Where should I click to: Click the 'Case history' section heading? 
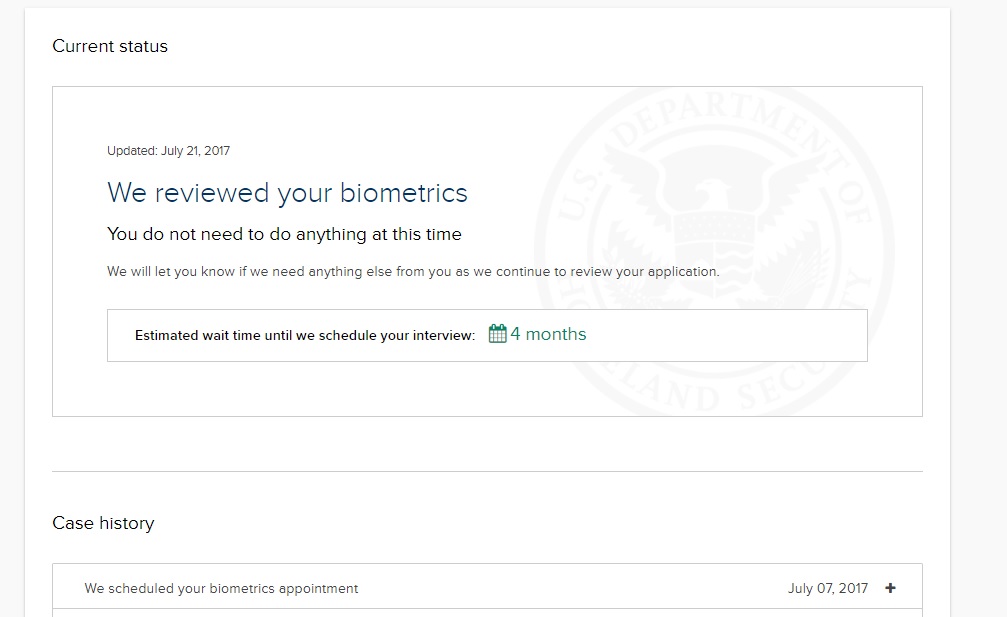(x=103, y=523)
